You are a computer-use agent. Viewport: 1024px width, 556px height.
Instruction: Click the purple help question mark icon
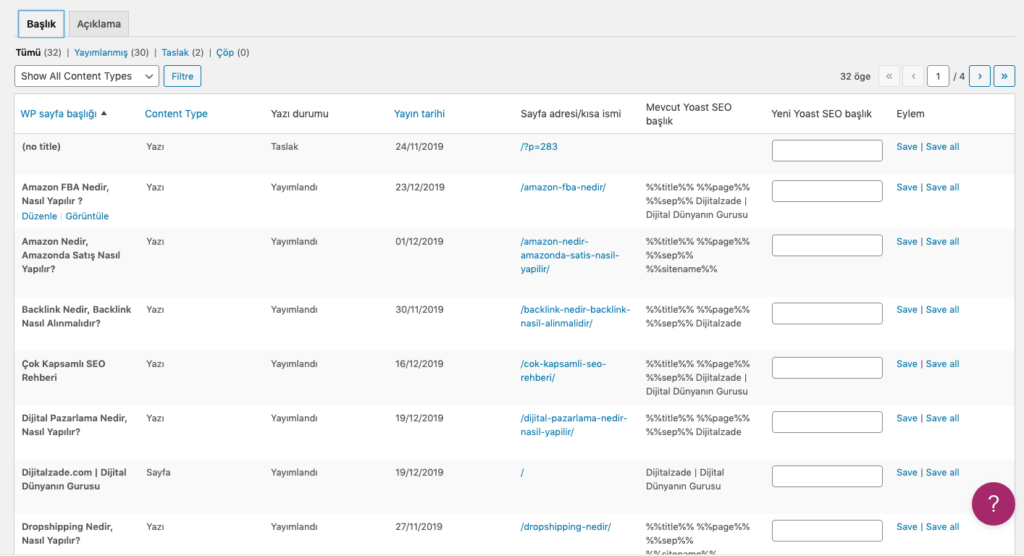tap(993, 502)
